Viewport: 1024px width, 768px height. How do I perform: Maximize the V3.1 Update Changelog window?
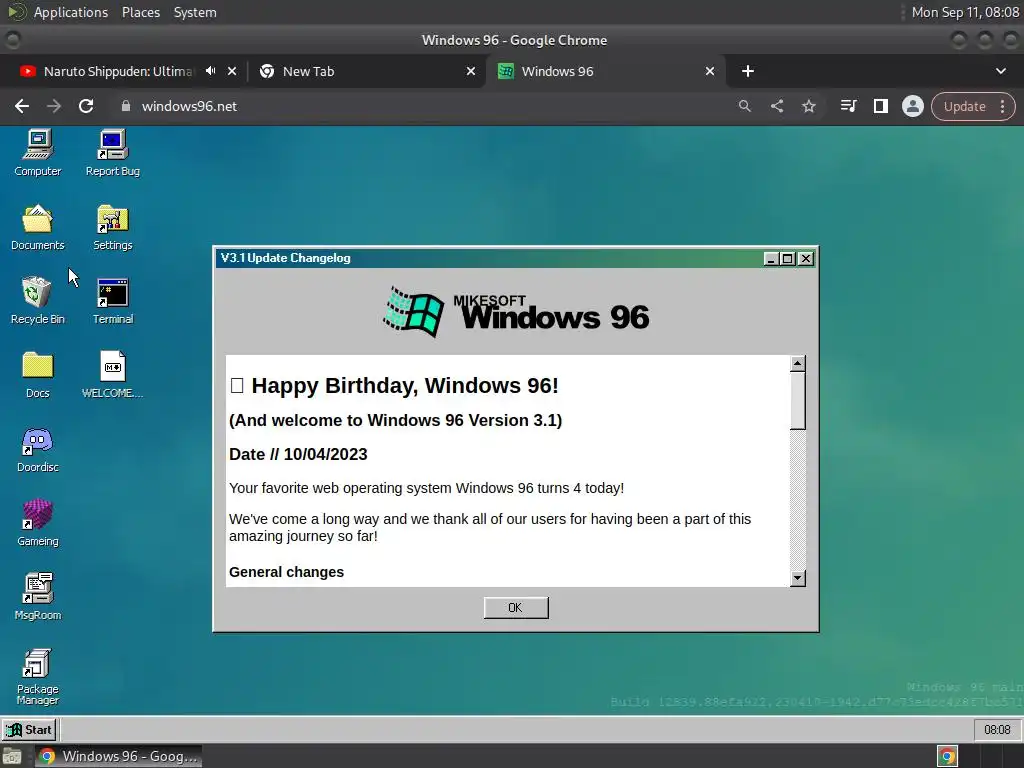click(788, 259)
